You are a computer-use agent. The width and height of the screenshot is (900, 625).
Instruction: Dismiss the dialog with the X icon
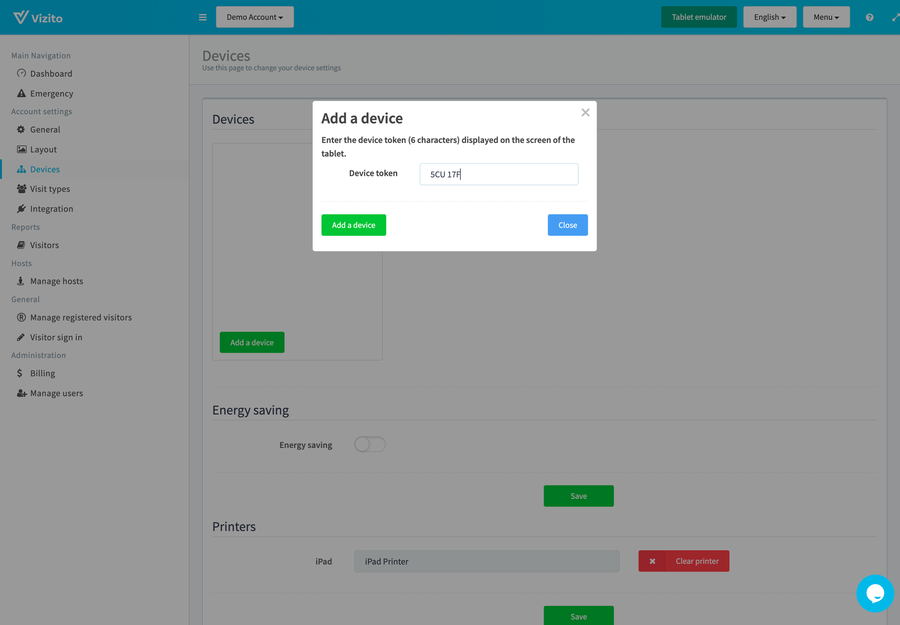(585, 113)
